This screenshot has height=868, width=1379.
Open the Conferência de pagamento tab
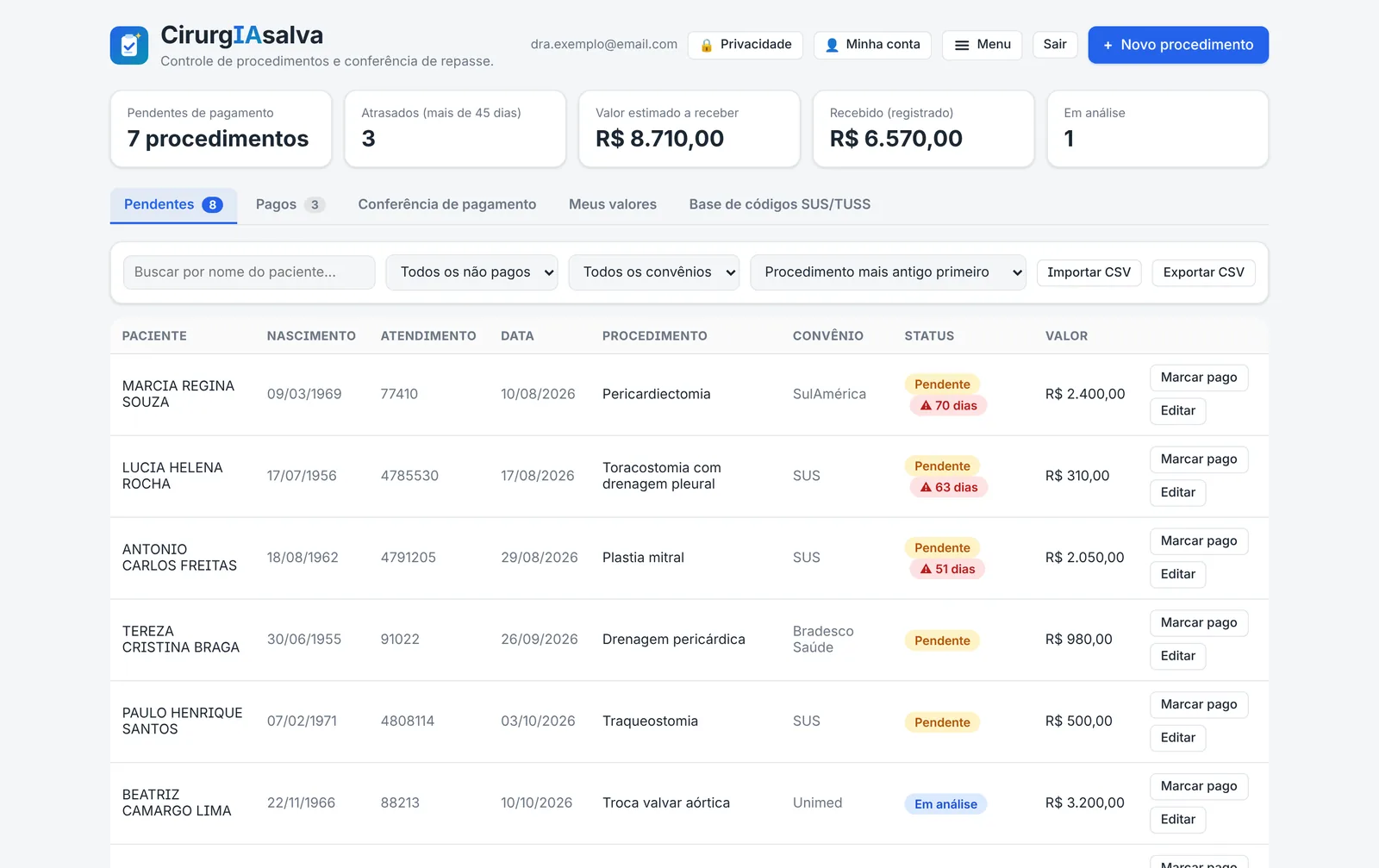[447, 205]
